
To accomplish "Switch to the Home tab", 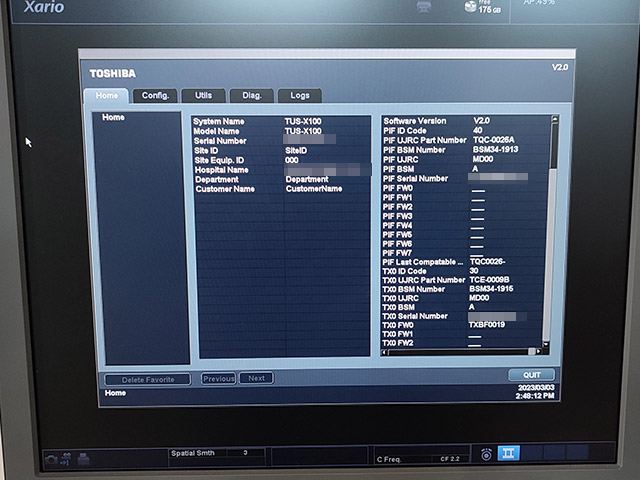I will 107,96.
